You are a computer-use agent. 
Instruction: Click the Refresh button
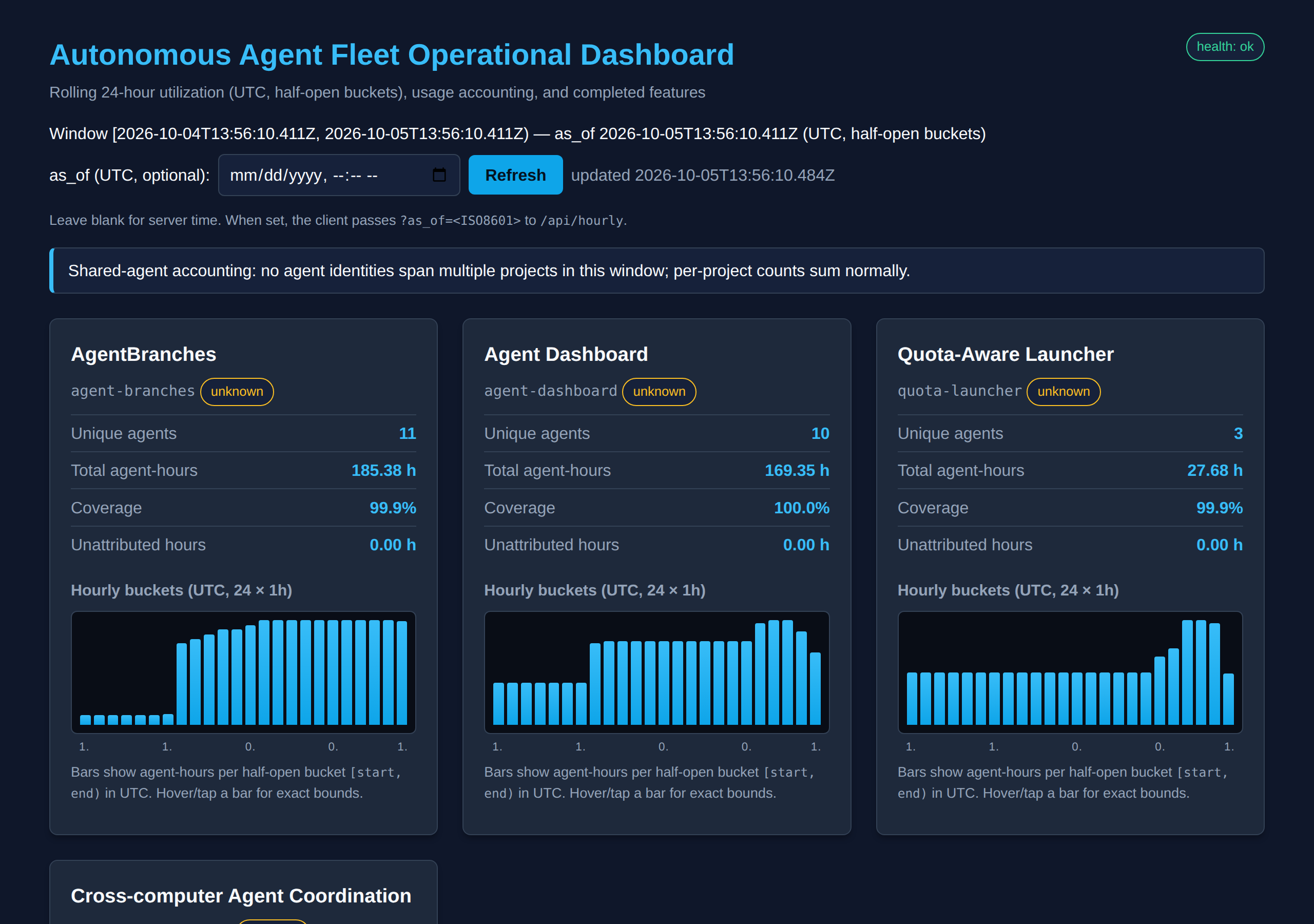(515, 175)
